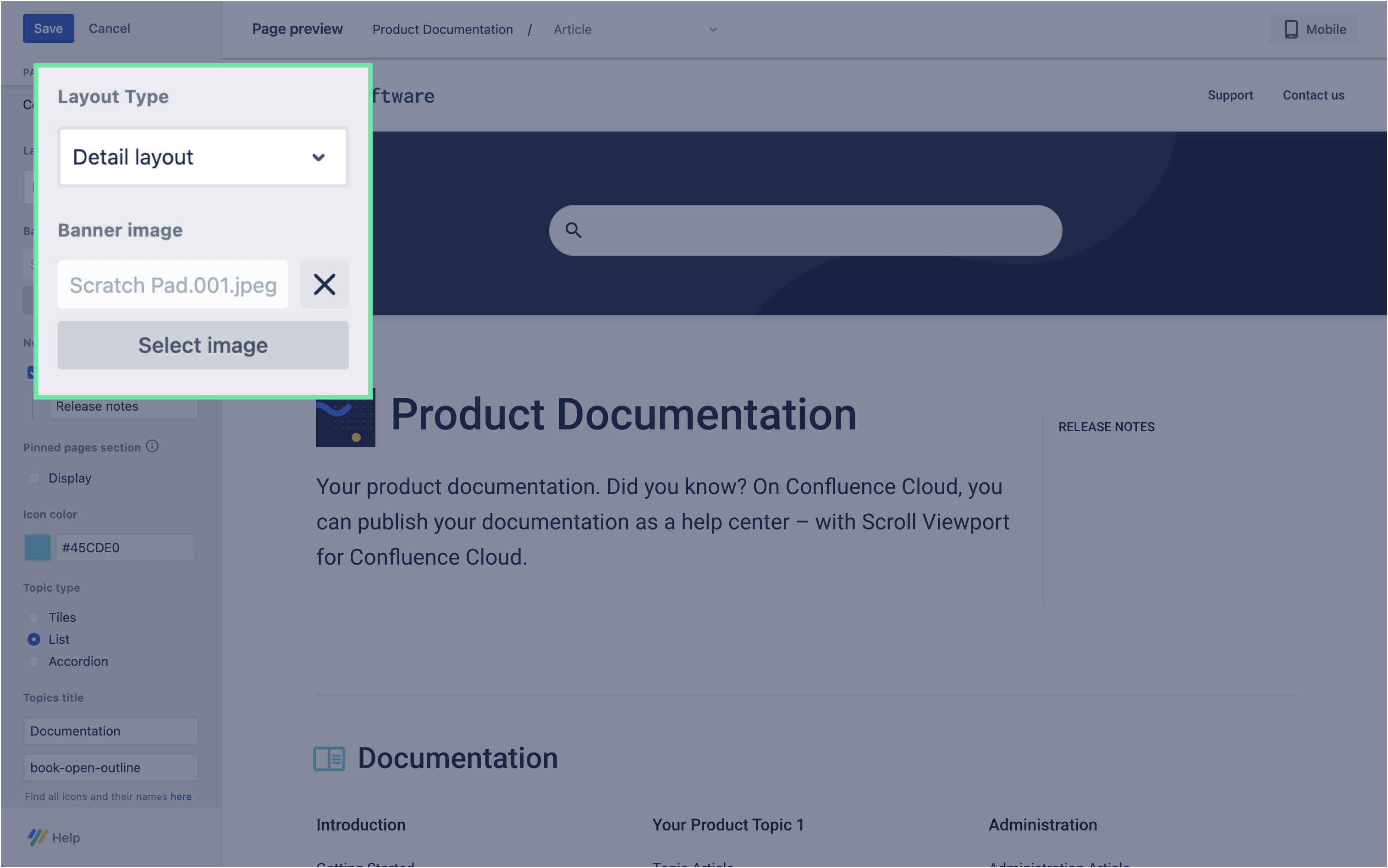Viewport: 1388px width, 868px height.
Task: Click the info icon beside Pinned pages section
Action: point(152,446)
